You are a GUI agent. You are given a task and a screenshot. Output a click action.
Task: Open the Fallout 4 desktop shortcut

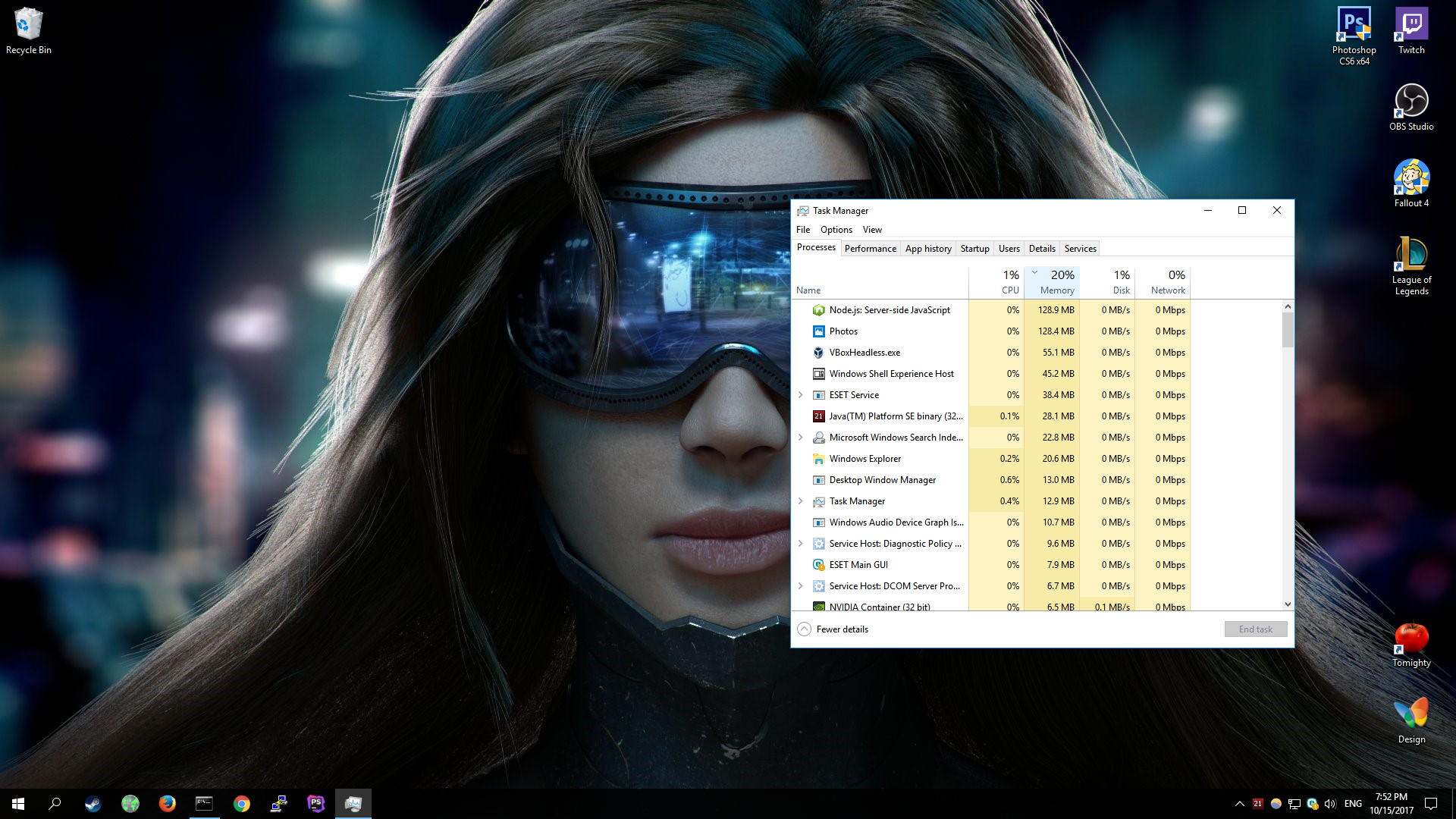tap(1411, 184)
